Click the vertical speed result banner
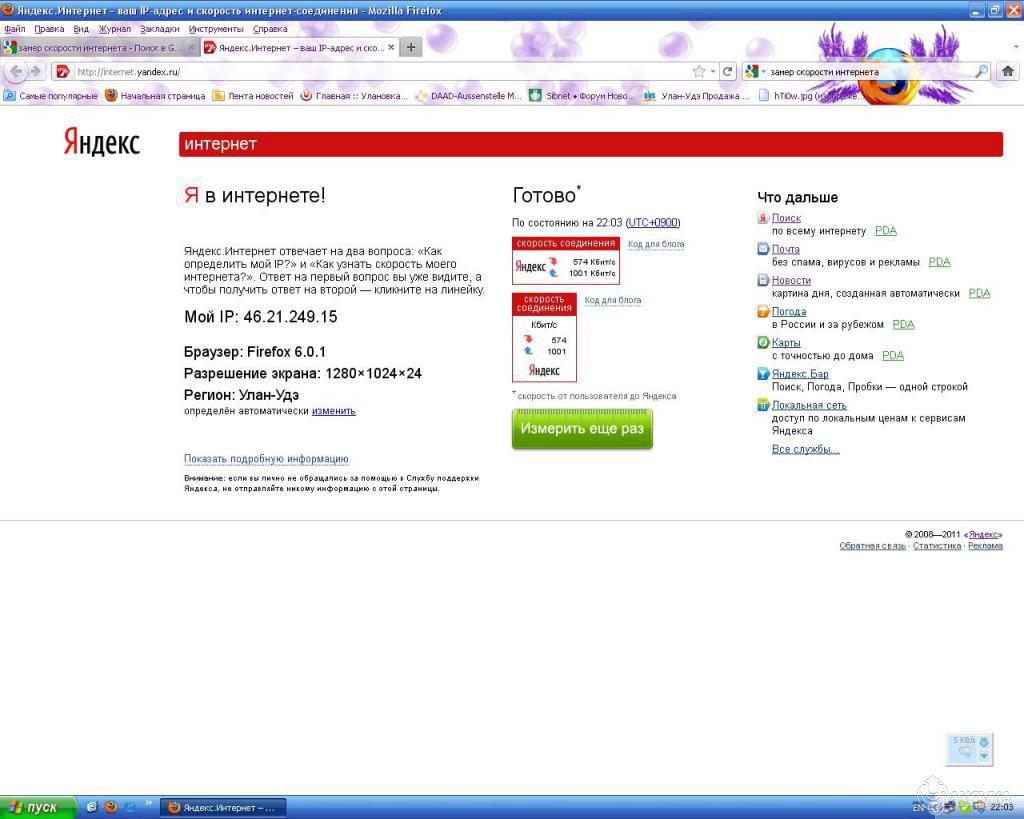Image resolution: width=1024 pixels, height=819 pixels. (544, 337)
